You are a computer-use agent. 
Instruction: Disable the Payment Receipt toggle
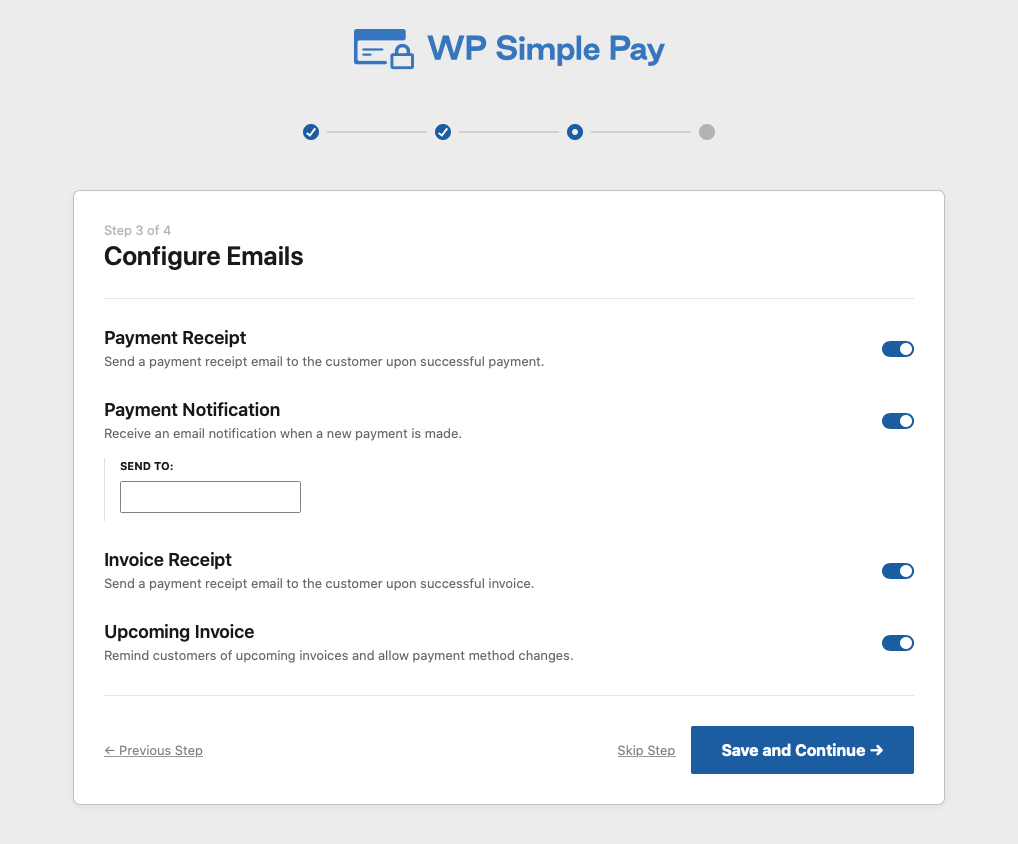click(897, 349)
